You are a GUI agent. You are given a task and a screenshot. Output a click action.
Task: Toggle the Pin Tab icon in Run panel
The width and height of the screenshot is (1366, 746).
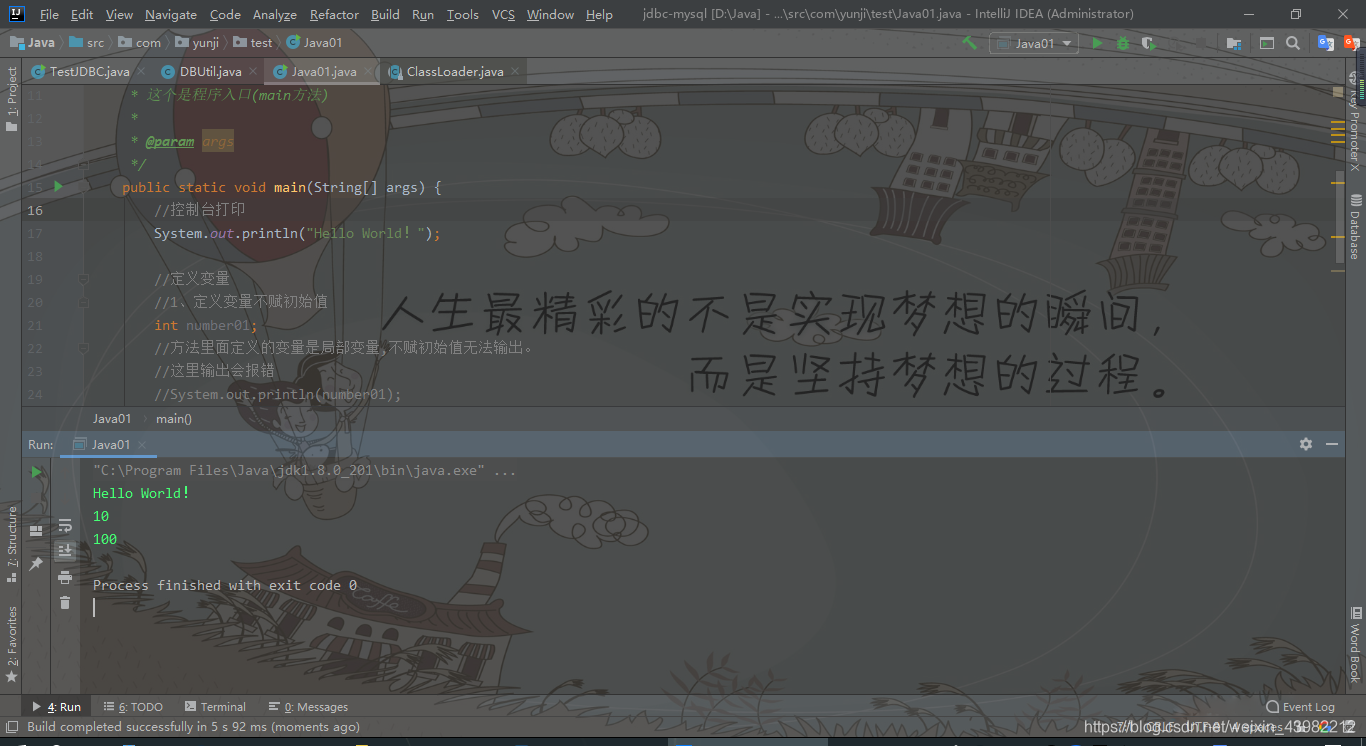coord(37,564)
